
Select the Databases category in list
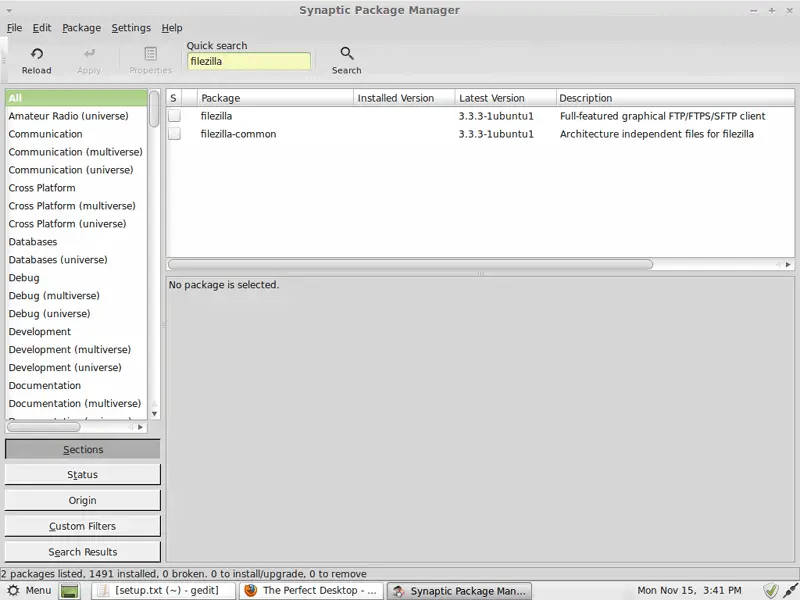33,242
